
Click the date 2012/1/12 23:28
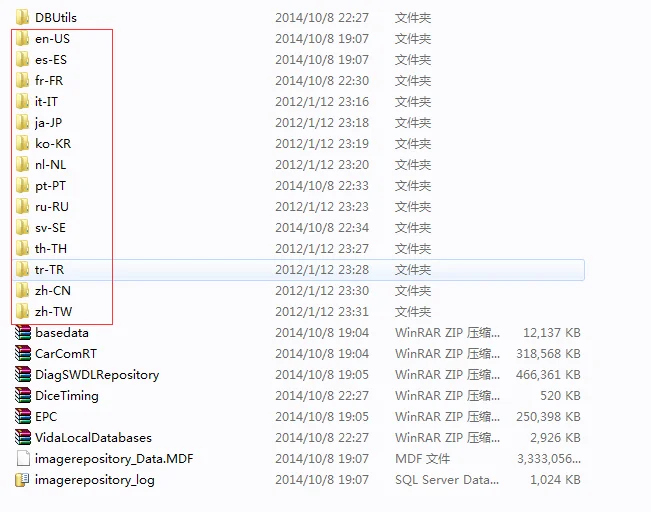[x=322, y=269]
